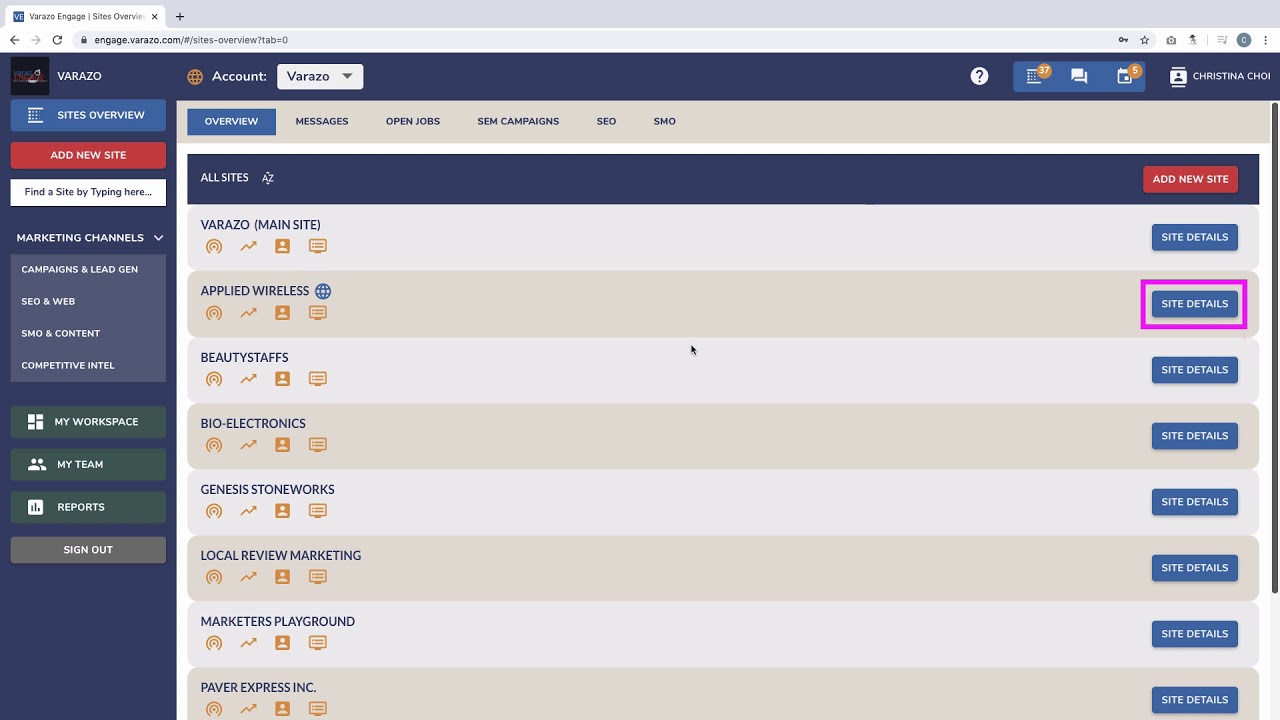This screenshot has height=720, width=1280.
Task: Click the message screen icon under Varazo (Main Site)
Action: click(318, 246)
